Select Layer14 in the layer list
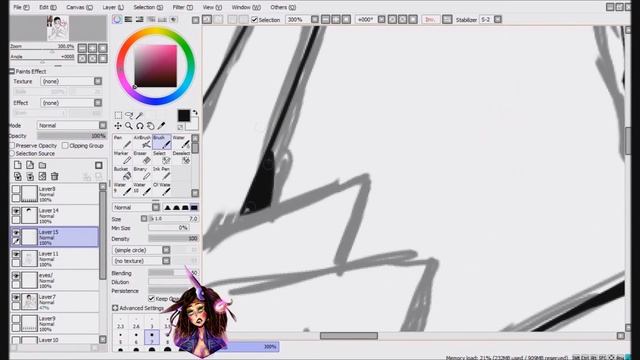This screenshot has width=640, height=360. pos(55,216)
